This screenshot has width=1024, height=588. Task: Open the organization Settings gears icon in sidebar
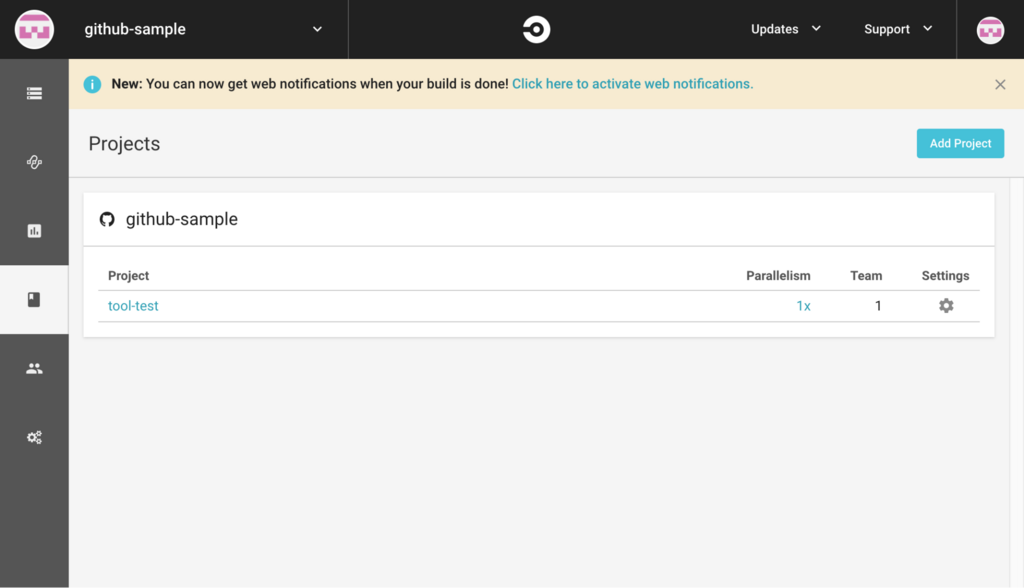(x=34, y=437)
